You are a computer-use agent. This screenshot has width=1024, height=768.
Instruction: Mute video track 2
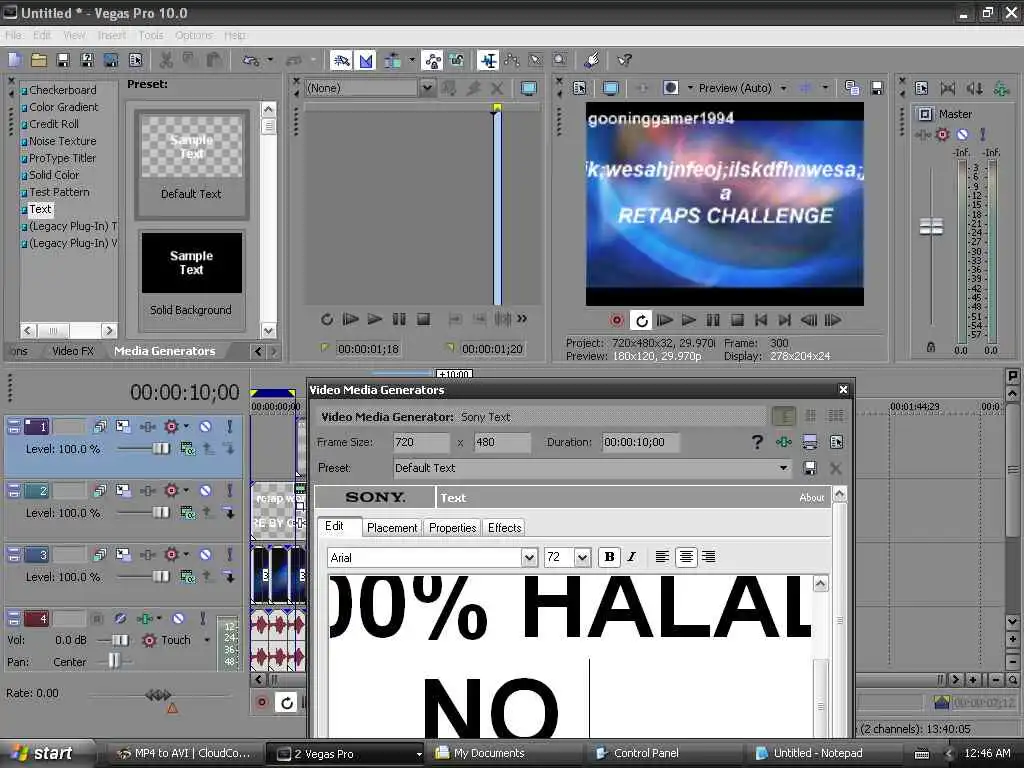click(205, 490)
